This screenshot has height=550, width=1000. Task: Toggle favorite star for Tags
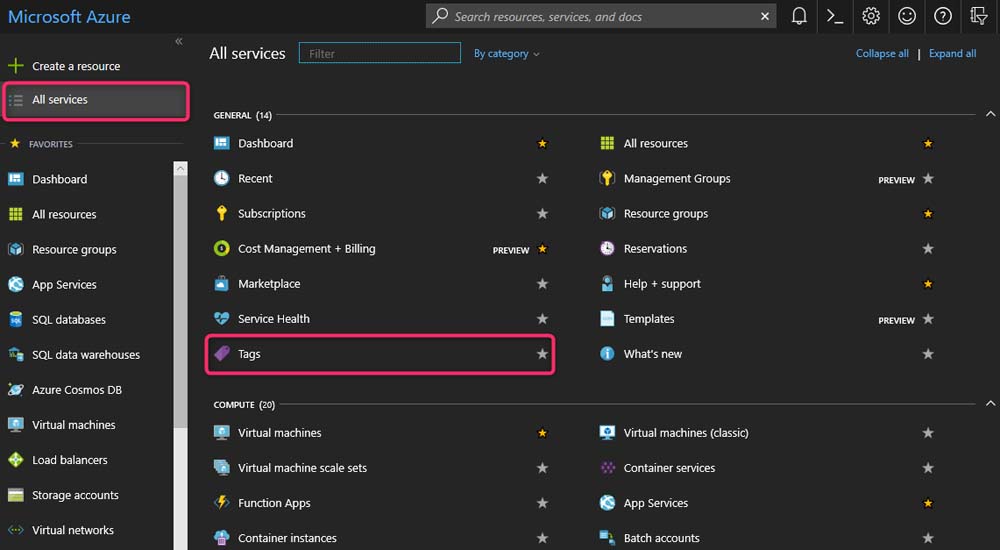pos(542,354)
